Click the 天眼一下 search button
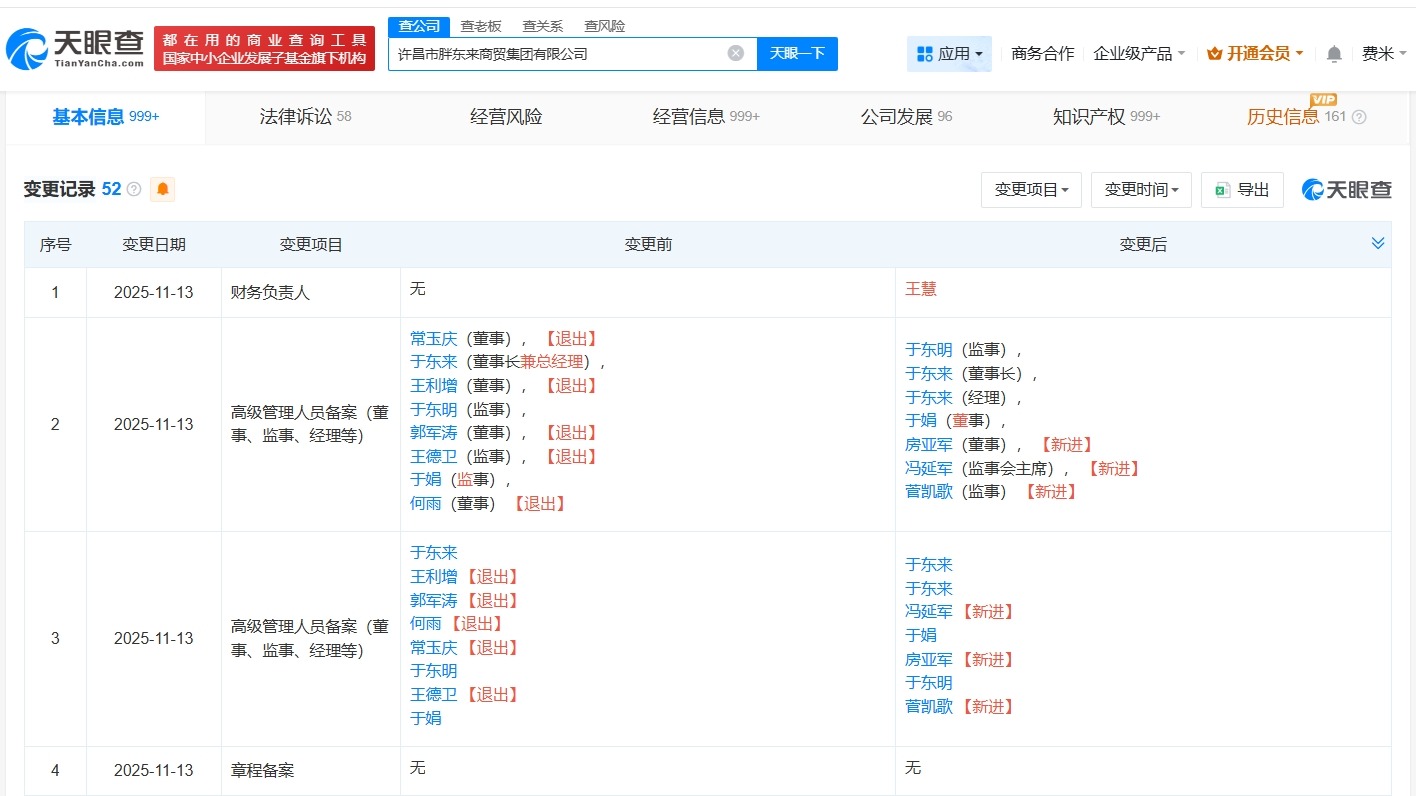The image size is (1416, 796). click(797, 53)
